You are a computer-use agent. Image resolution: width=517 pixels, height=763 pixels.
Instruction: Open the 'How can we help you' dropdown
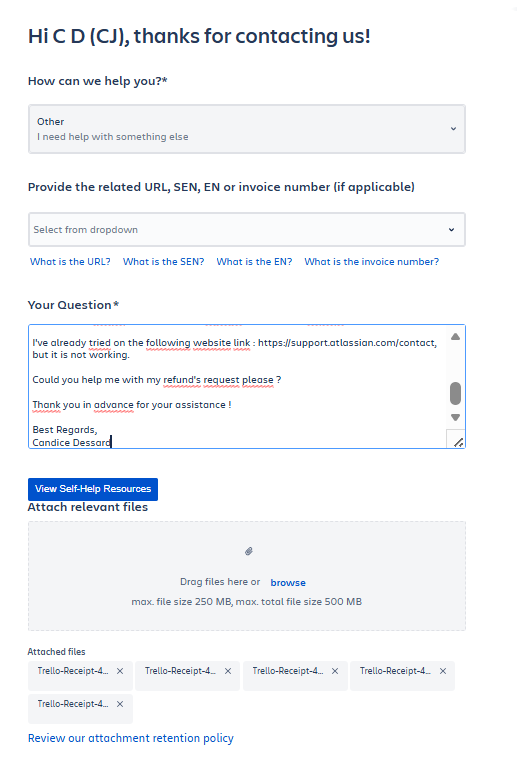[x=247, y=129]
